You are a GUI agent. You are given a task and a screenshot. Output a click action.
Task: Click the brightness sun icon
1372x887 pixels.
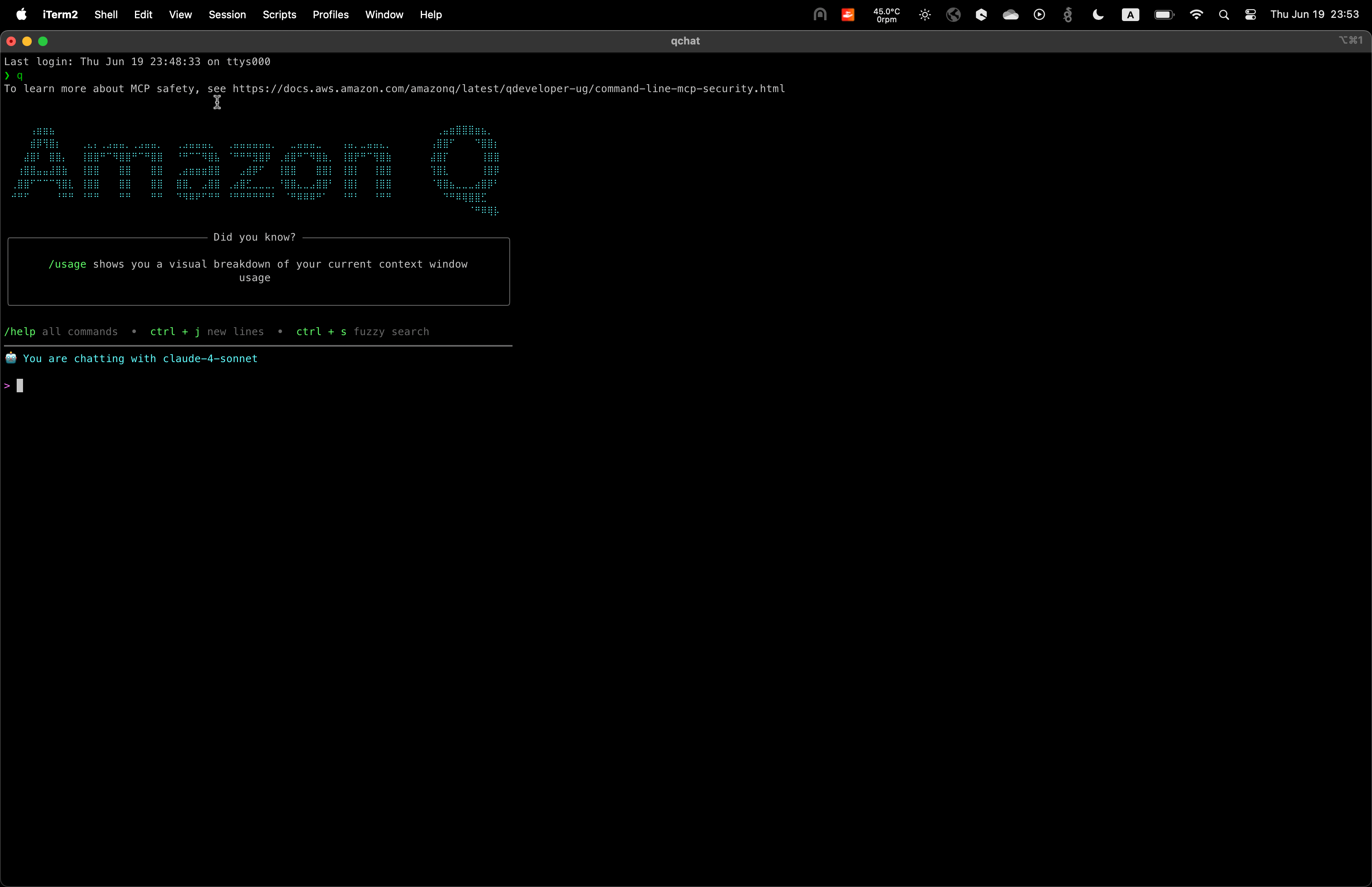click(x=925, y=15)
